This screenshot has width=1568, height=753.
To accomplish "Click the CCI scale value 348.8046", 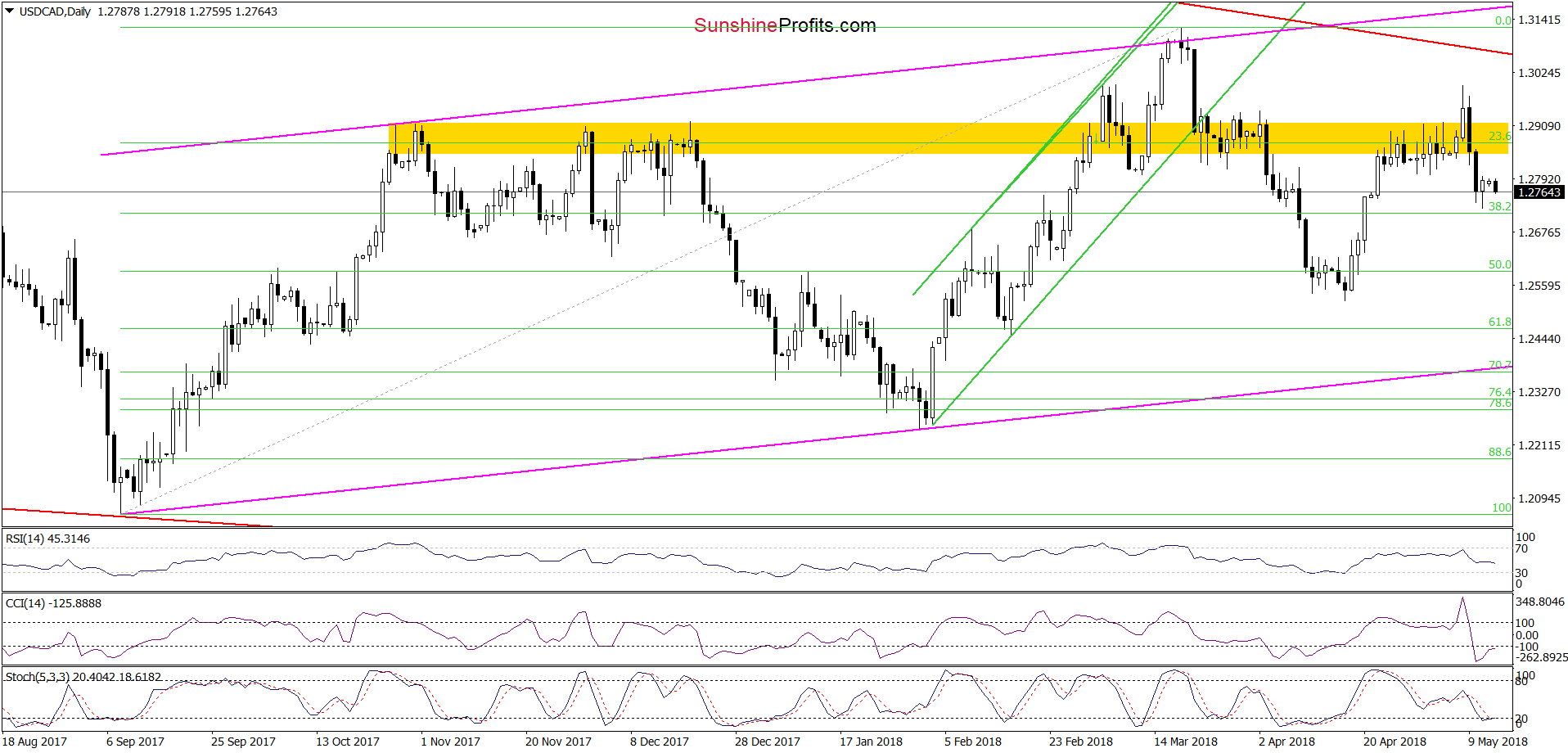I will [x=1540, y=602].
